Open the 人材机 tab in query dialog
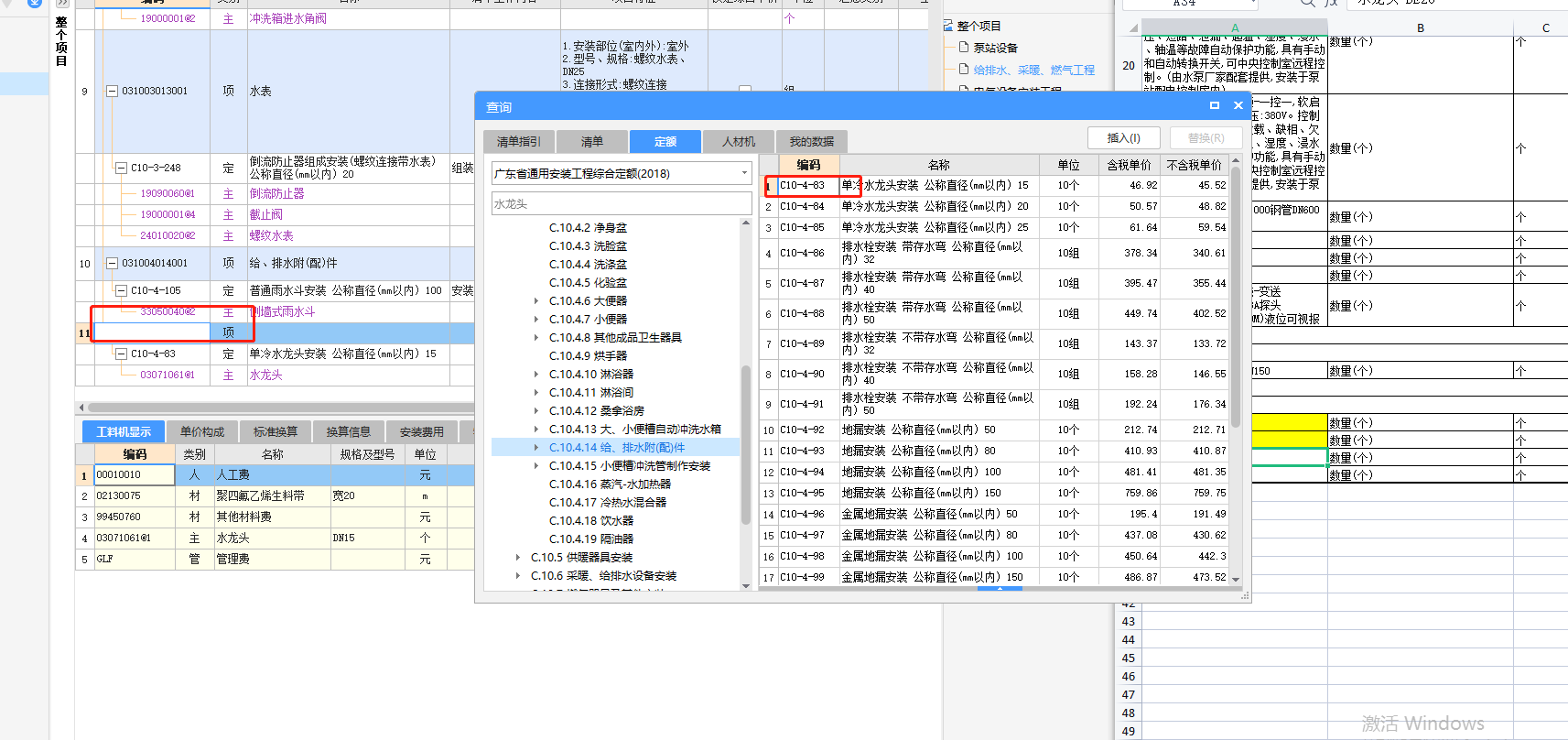 [x=739, y=141]
